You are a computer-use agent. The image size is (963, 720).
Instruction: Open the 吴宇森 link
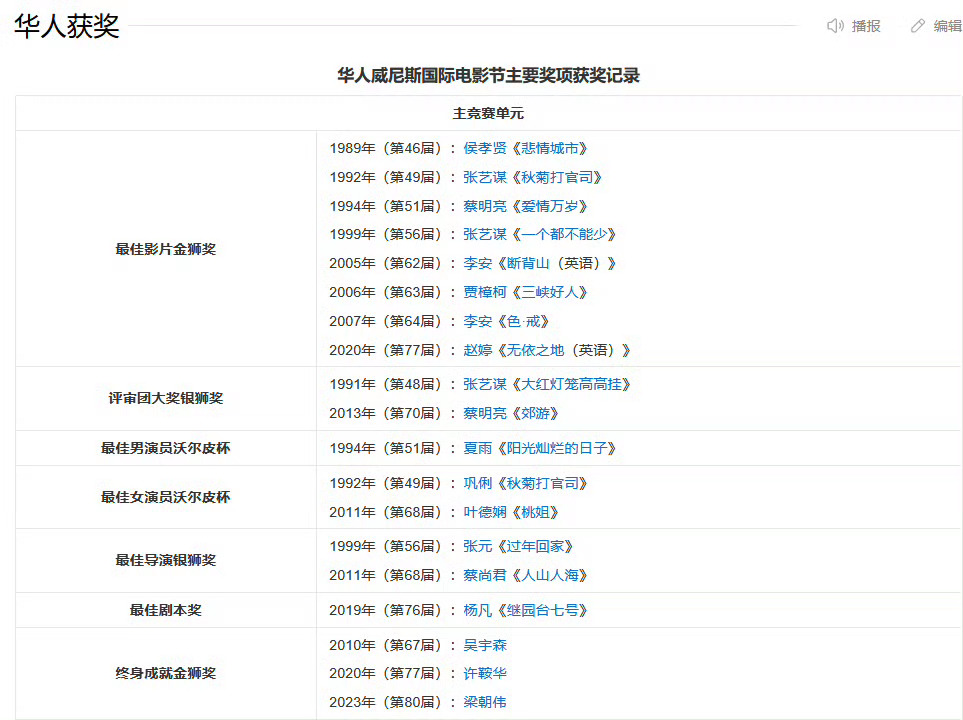tap(485, 645)
